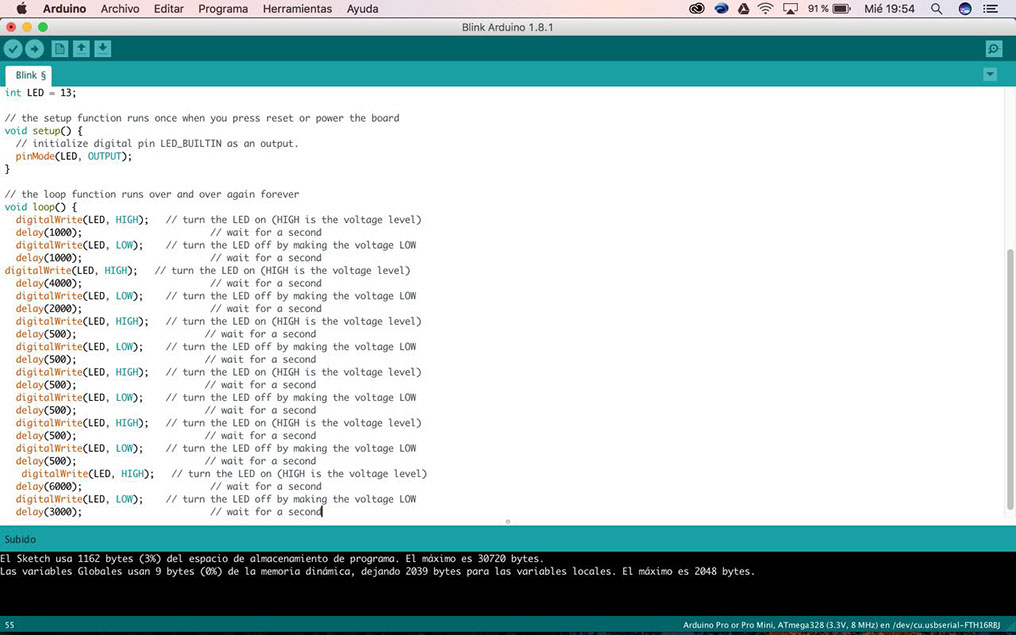The height and width of the screenshot is (635, 1016).
Task: Click comment 'the loop function runs over'
Action: [152, 194]
